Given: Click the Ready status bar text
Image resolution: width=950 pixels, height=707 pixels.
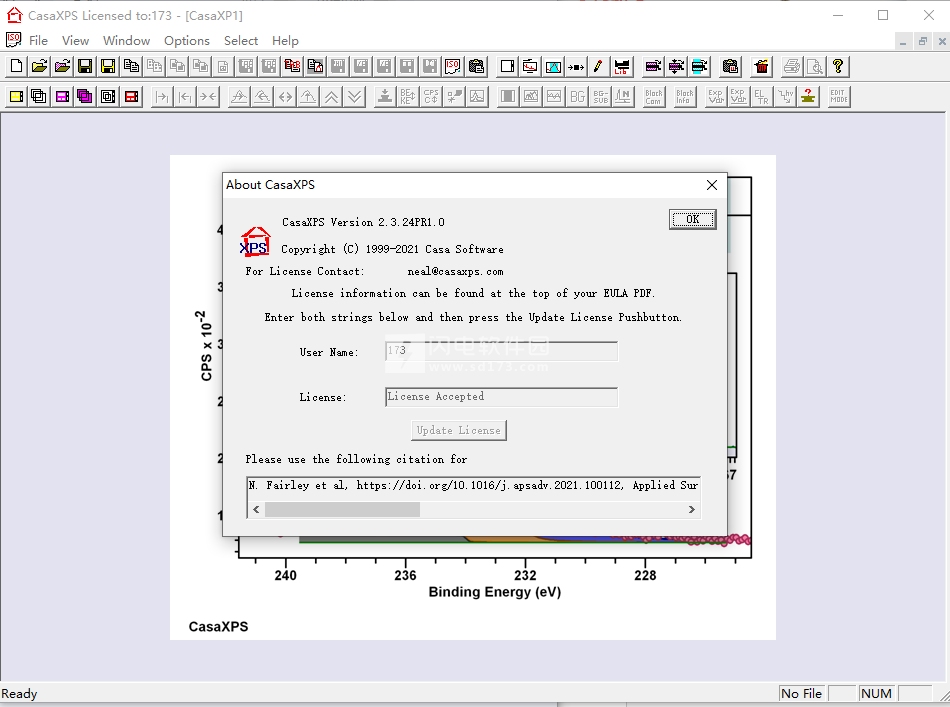Looking at the screenshot, I should 19,694.
